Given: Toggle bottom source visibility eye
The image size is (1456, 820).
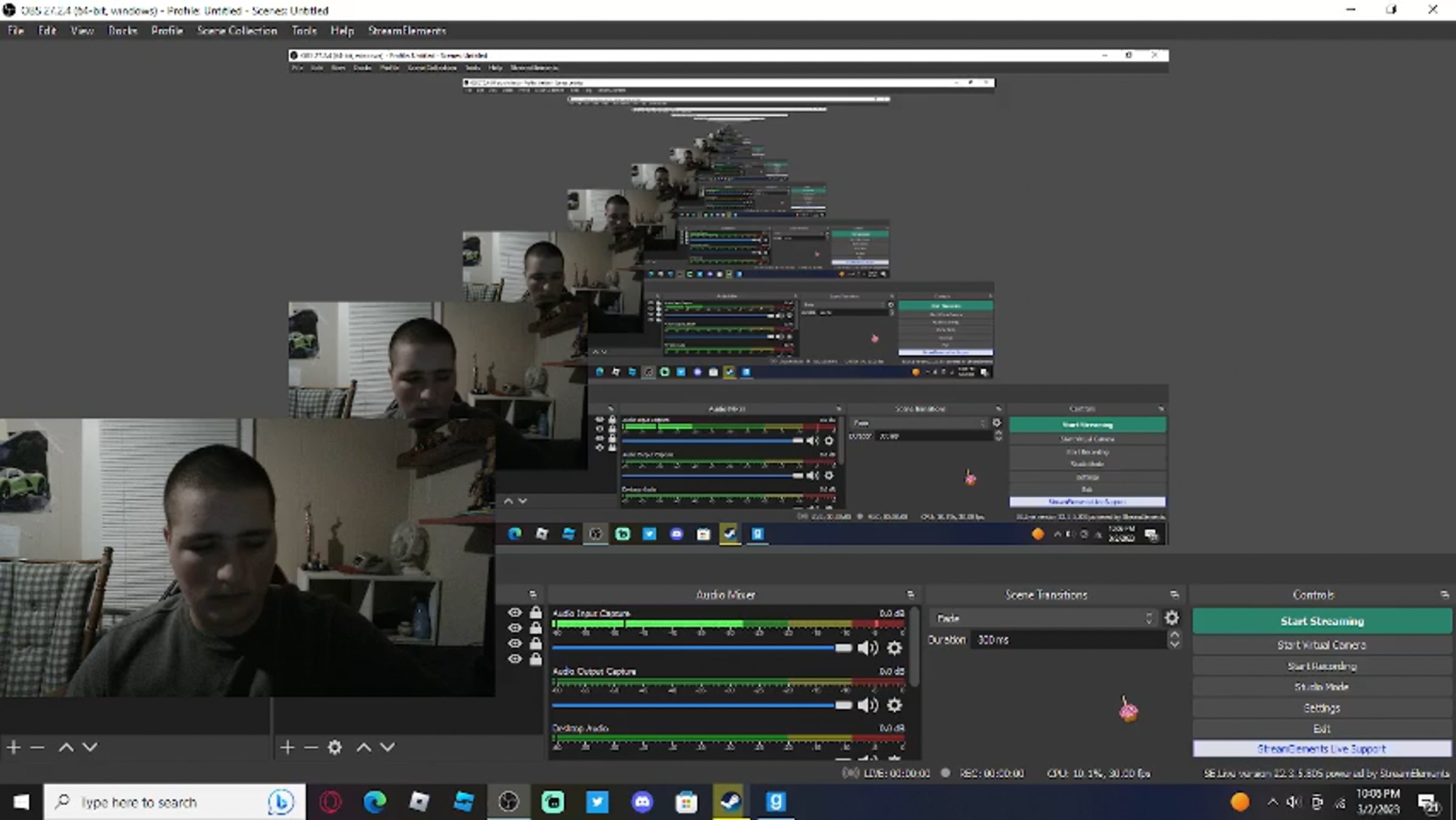Looking at the screenshot, I should pyautogui.click(x=514, y=659).
